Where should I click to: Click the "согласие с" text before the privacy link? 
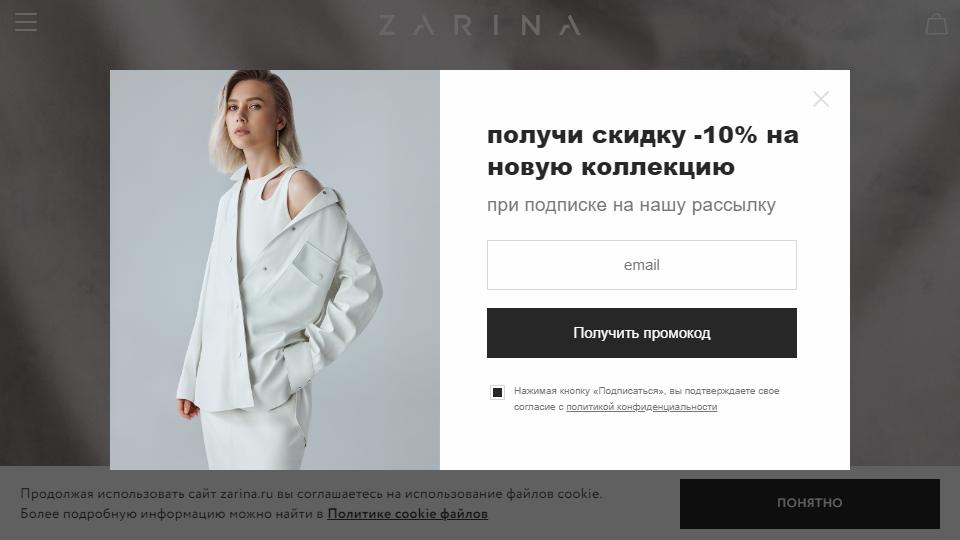coord(538,407)
